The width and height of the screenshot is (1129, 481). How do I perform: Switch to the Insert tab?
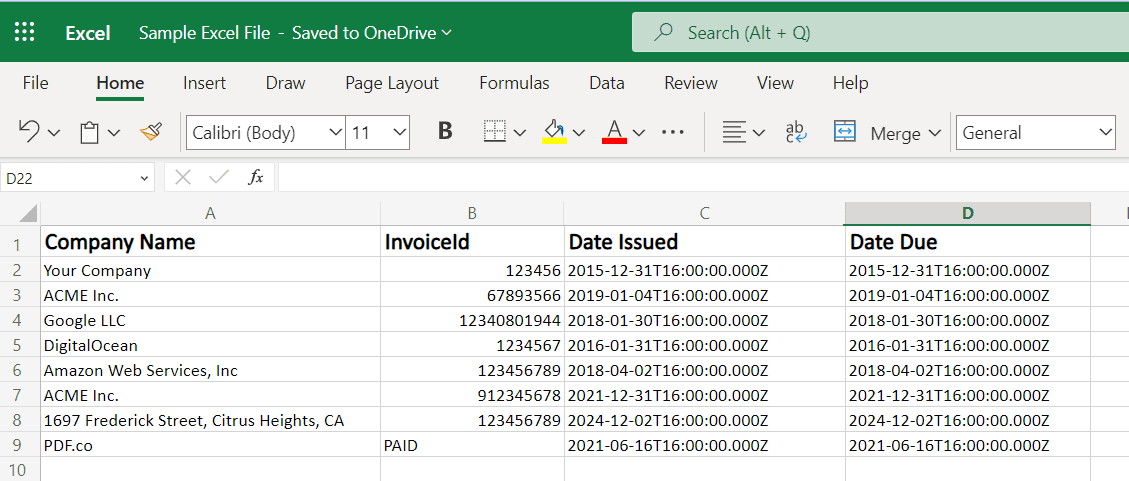[204, 83]
